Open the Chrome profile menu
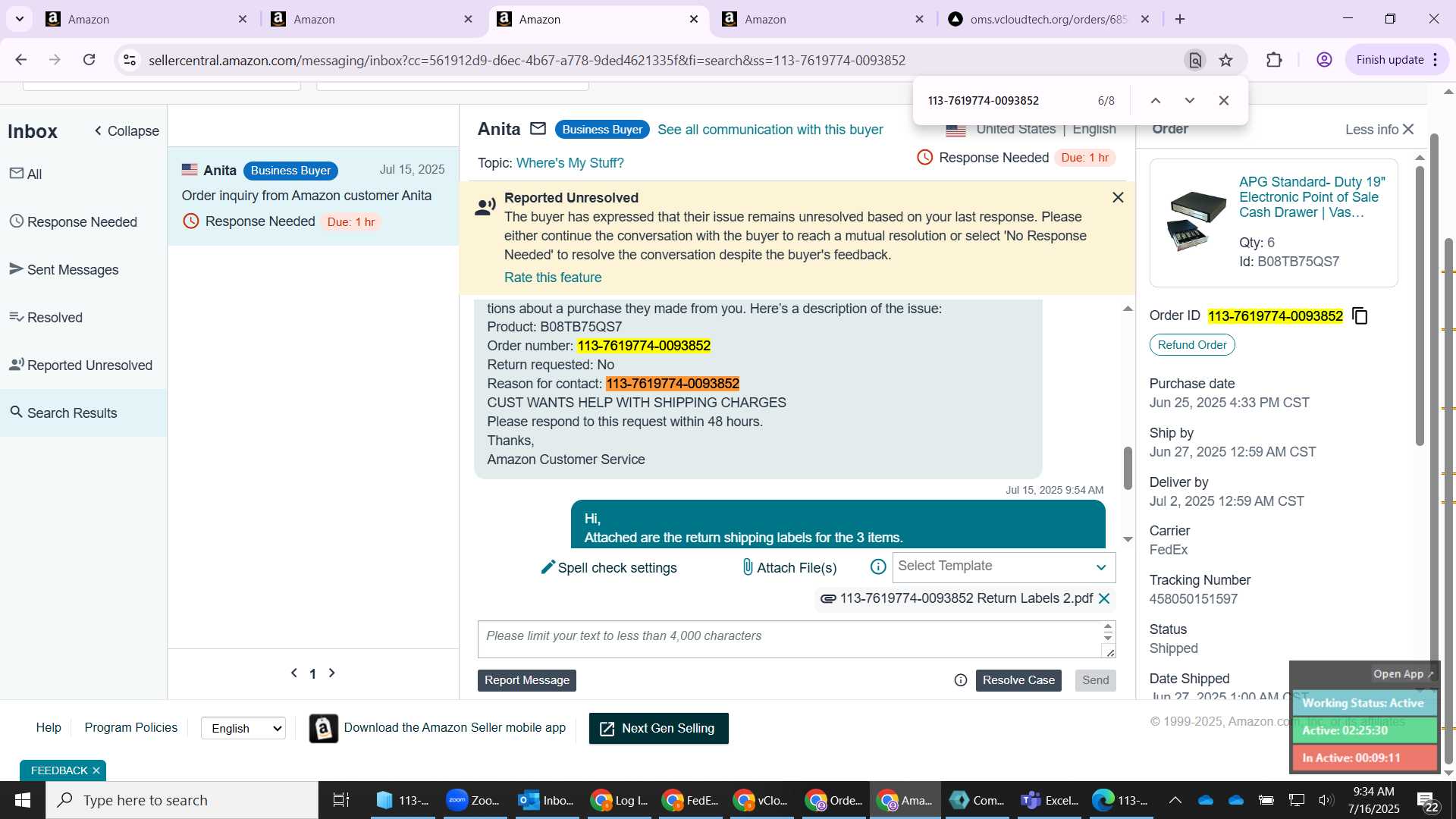 pos(1324,60)
